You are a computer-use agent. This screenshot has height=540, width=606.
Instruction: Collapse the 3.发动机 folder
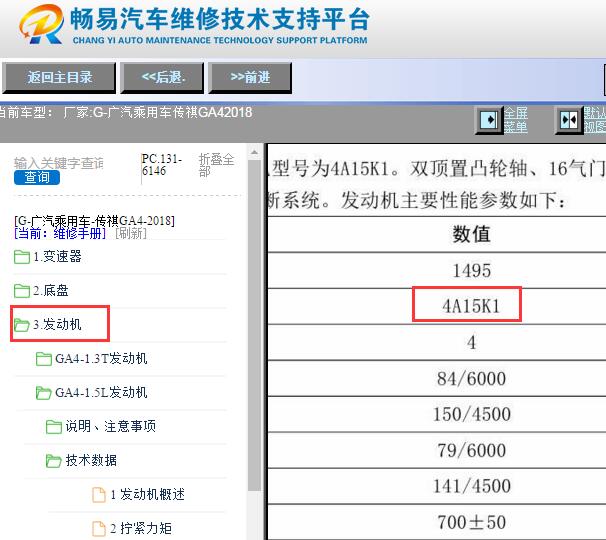[57, 324]
